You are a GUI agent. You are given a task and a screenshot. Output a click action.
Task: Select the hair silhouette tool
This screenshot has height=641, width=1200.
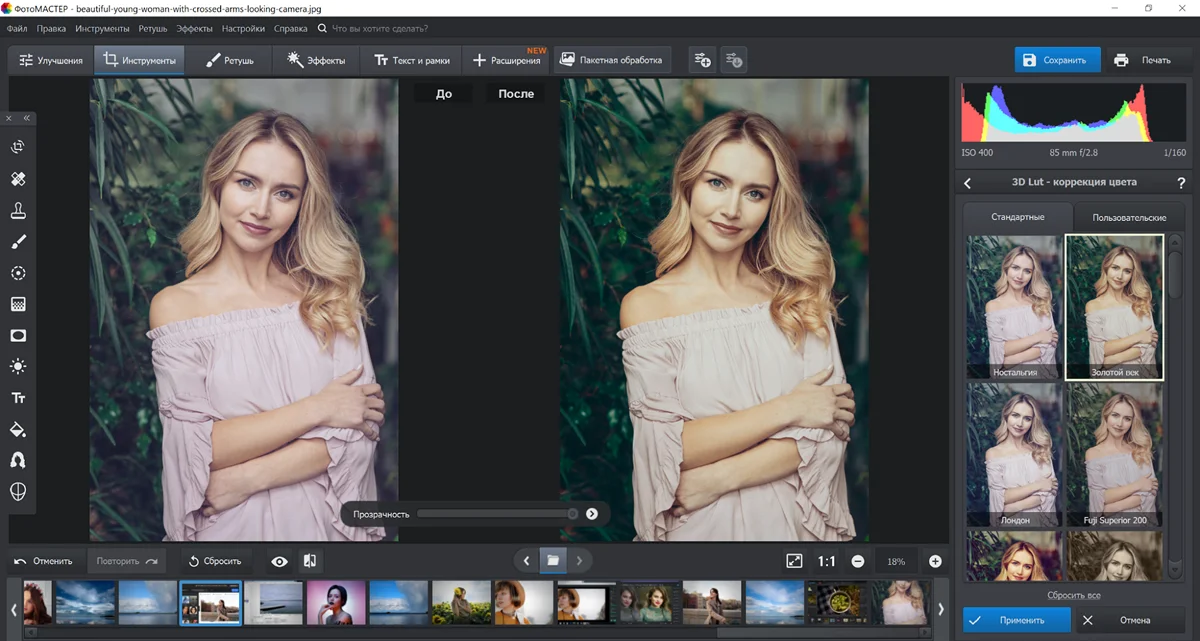18,461
